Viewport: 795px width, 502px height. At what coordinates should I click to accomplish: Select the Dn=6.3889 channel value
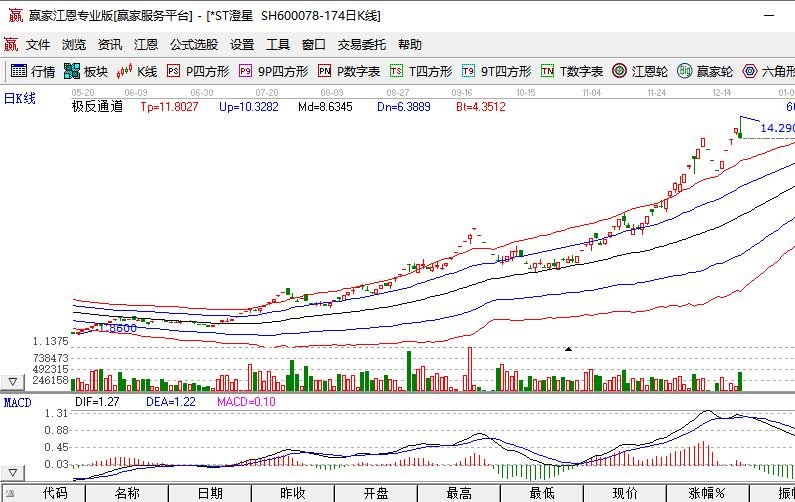404,106
